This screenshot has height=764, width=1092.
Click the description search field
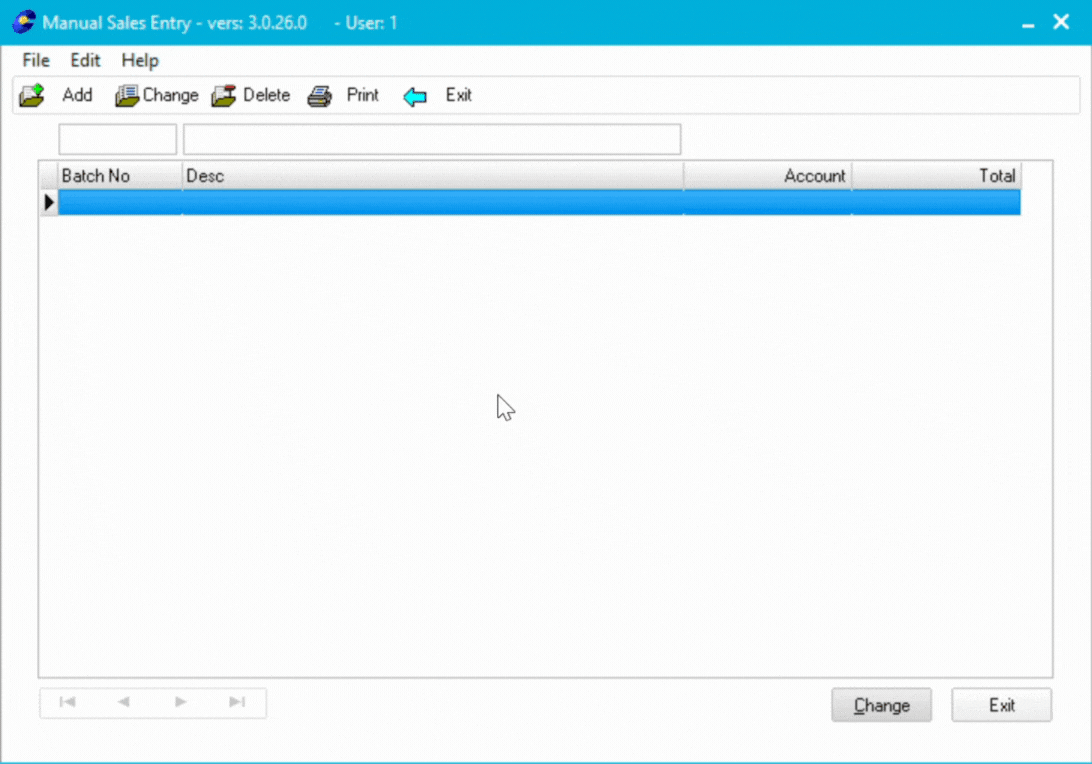point(431,139)
